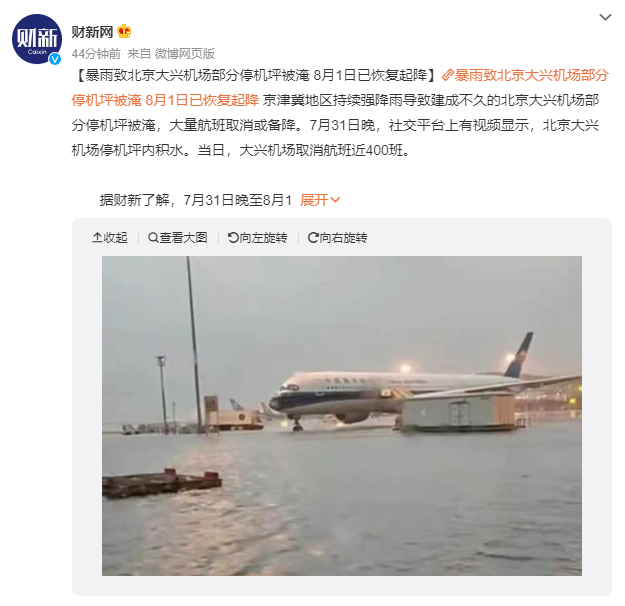Viewport: 625px width, 606px height.
Task: Click the 44分钟前 timestamp
Action: point(96,53)
